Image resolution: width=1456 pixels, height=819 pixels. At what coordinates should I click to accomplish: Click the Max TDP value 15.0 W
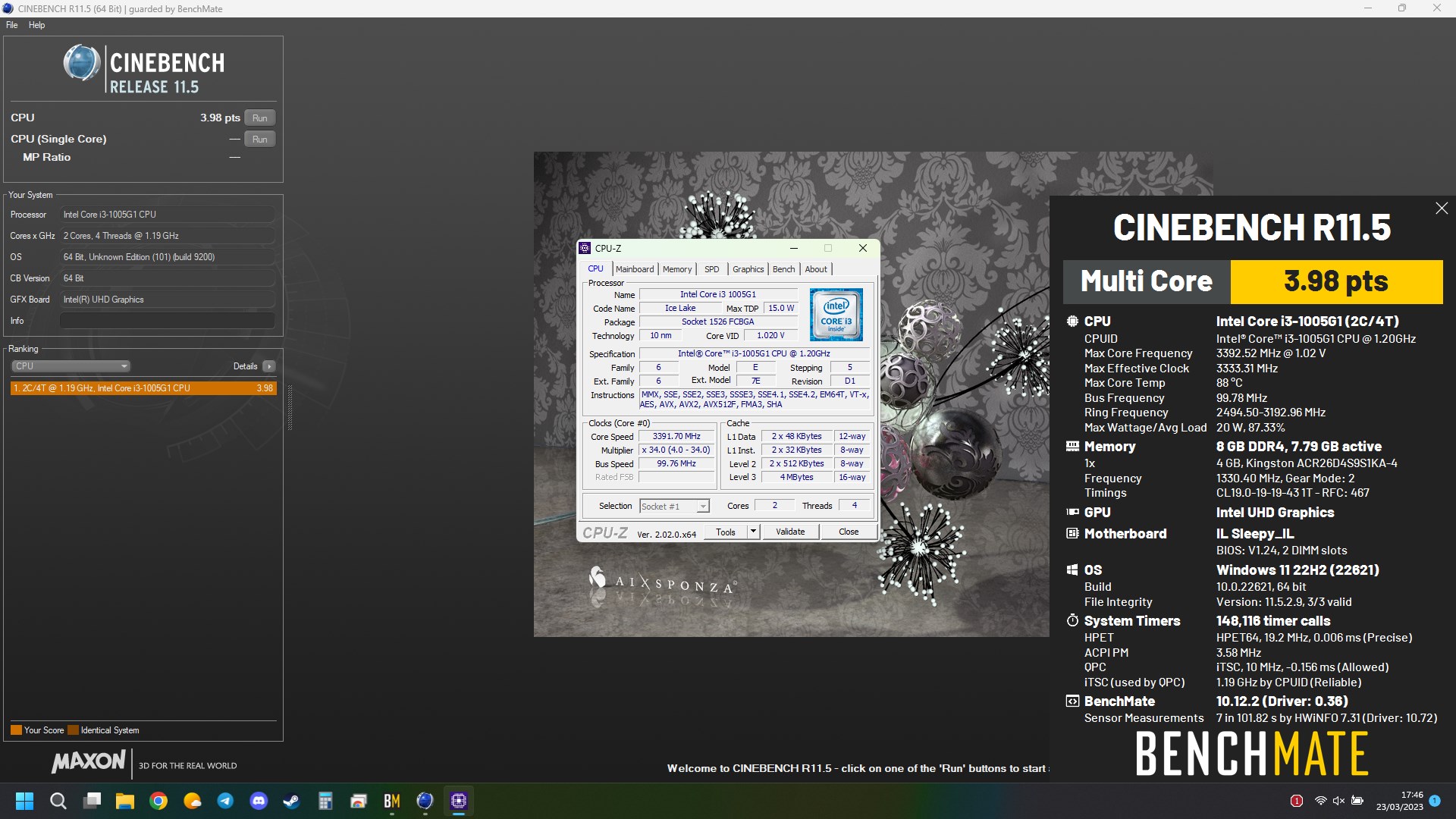pyautogui.click(x=781, y=308)
